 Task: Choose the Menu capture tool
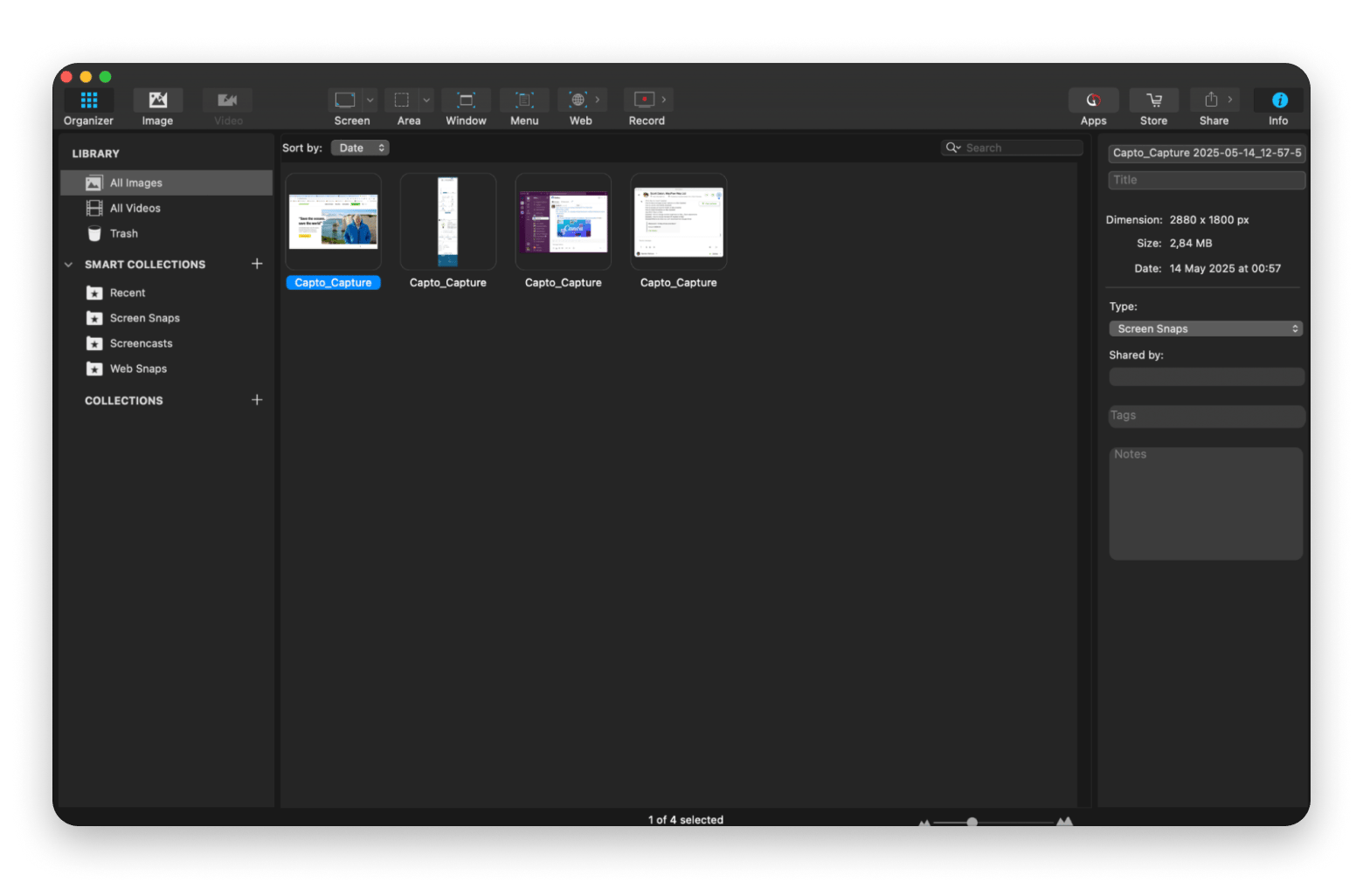click(x=524, y=107)
